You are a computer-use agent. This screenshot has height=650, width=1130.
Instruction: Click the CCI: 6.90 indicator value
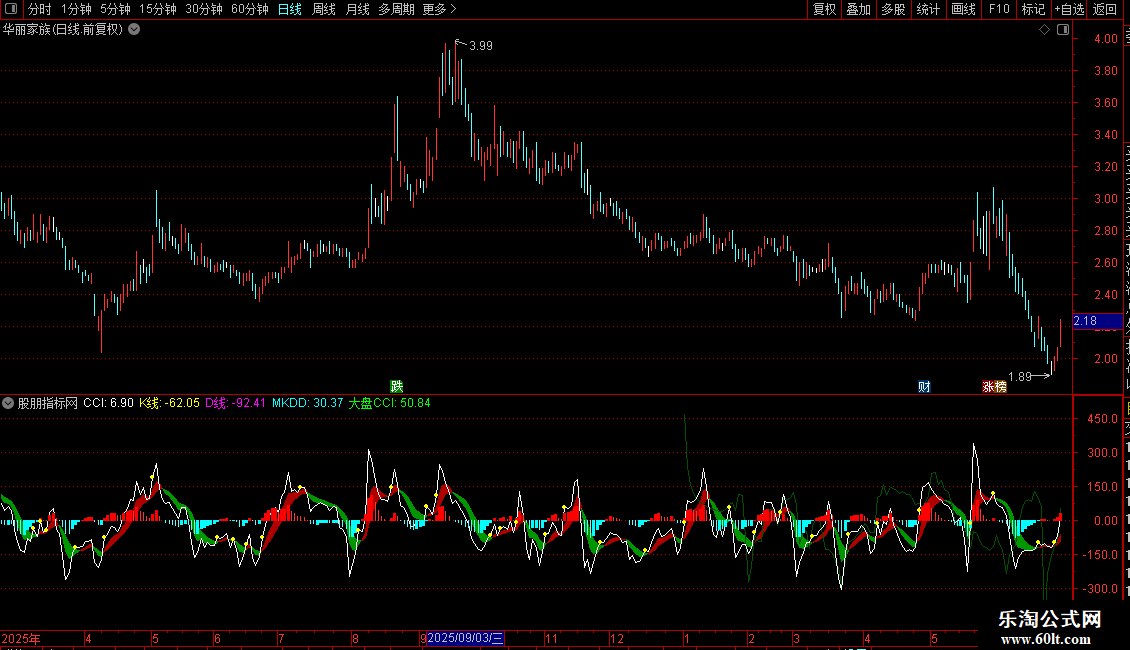coord(108,403)
